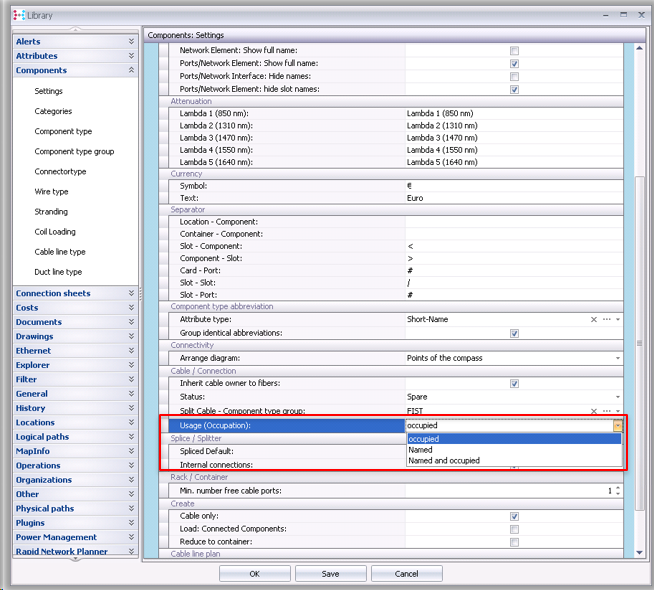
Task: Open Split Cable component type dropdown arrow
Action: coord(618,411)
